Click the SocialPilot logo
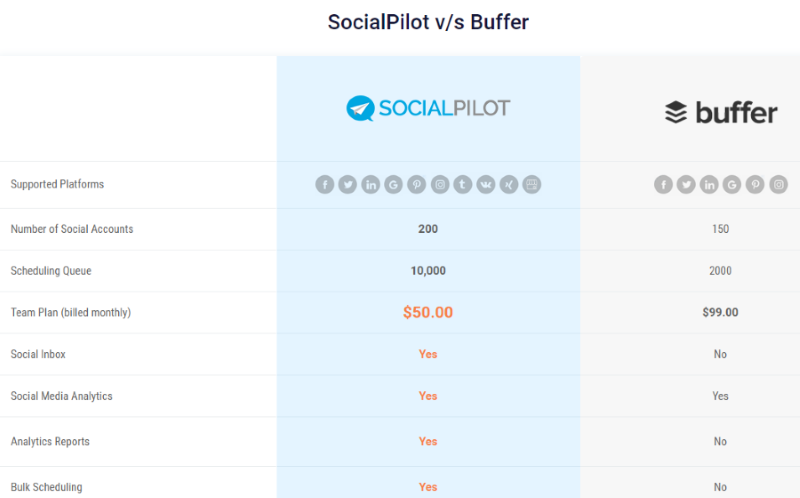 pyautogui.click(x=428, y=108)
